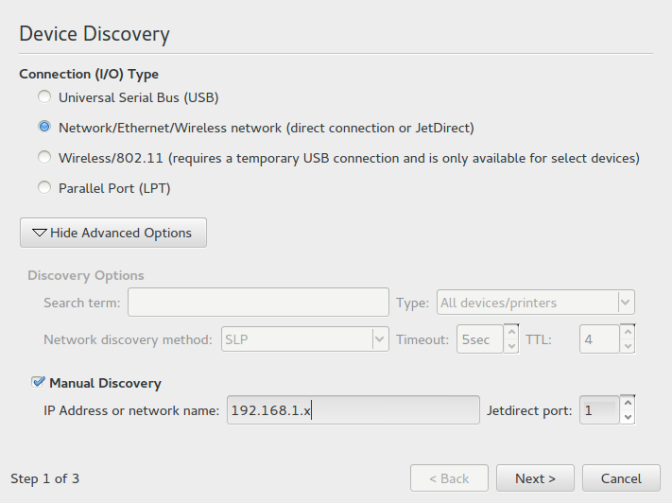
Task: Collapse with Hide Advanced Options button
Action: point(113,233)
